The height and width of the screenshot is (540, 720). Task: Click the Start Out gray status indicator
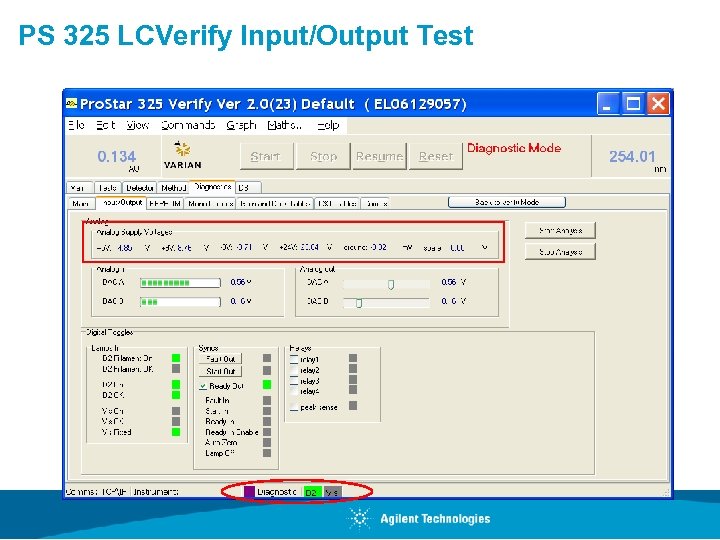pos(267,371)
